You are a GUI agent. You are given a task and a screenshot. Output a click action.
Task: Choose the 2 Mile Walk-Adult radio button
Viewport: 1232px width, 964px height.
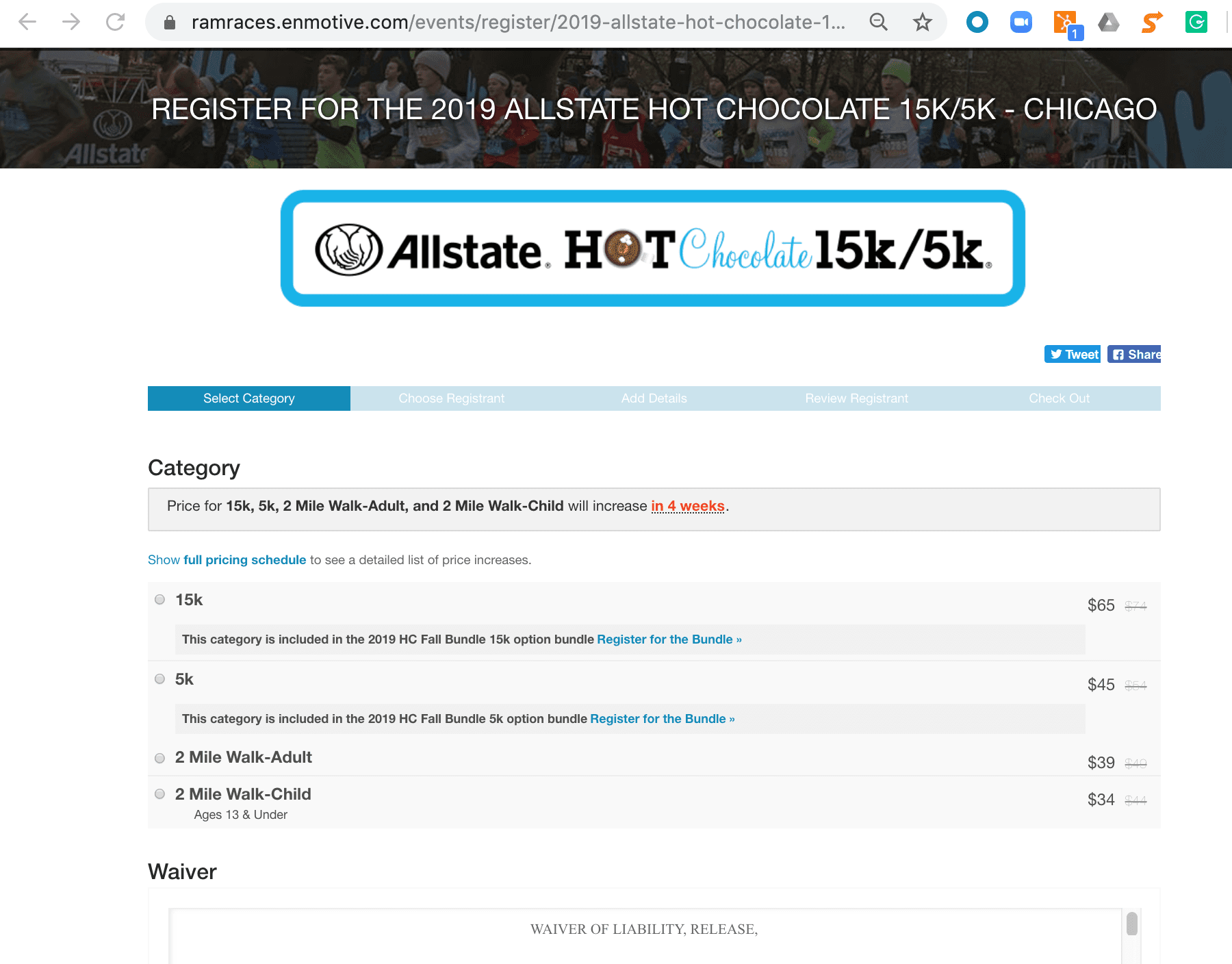[160, 758]
